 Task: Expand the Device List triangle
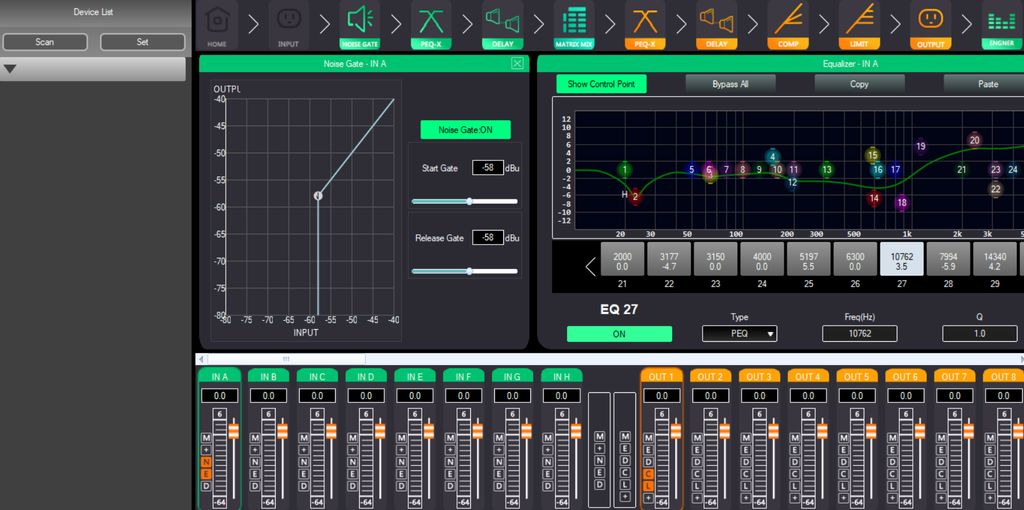tap(11, 69)
